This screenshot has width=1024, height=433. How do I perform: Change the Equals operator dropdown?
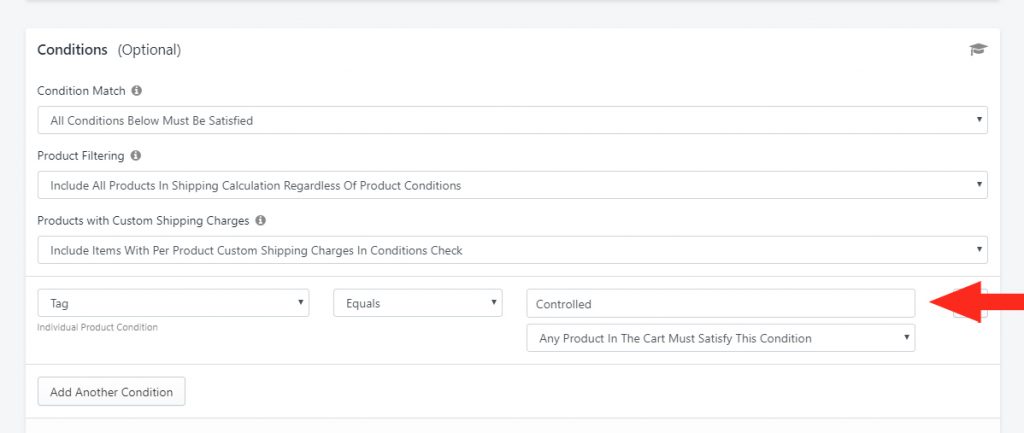(x=418, y=303)
